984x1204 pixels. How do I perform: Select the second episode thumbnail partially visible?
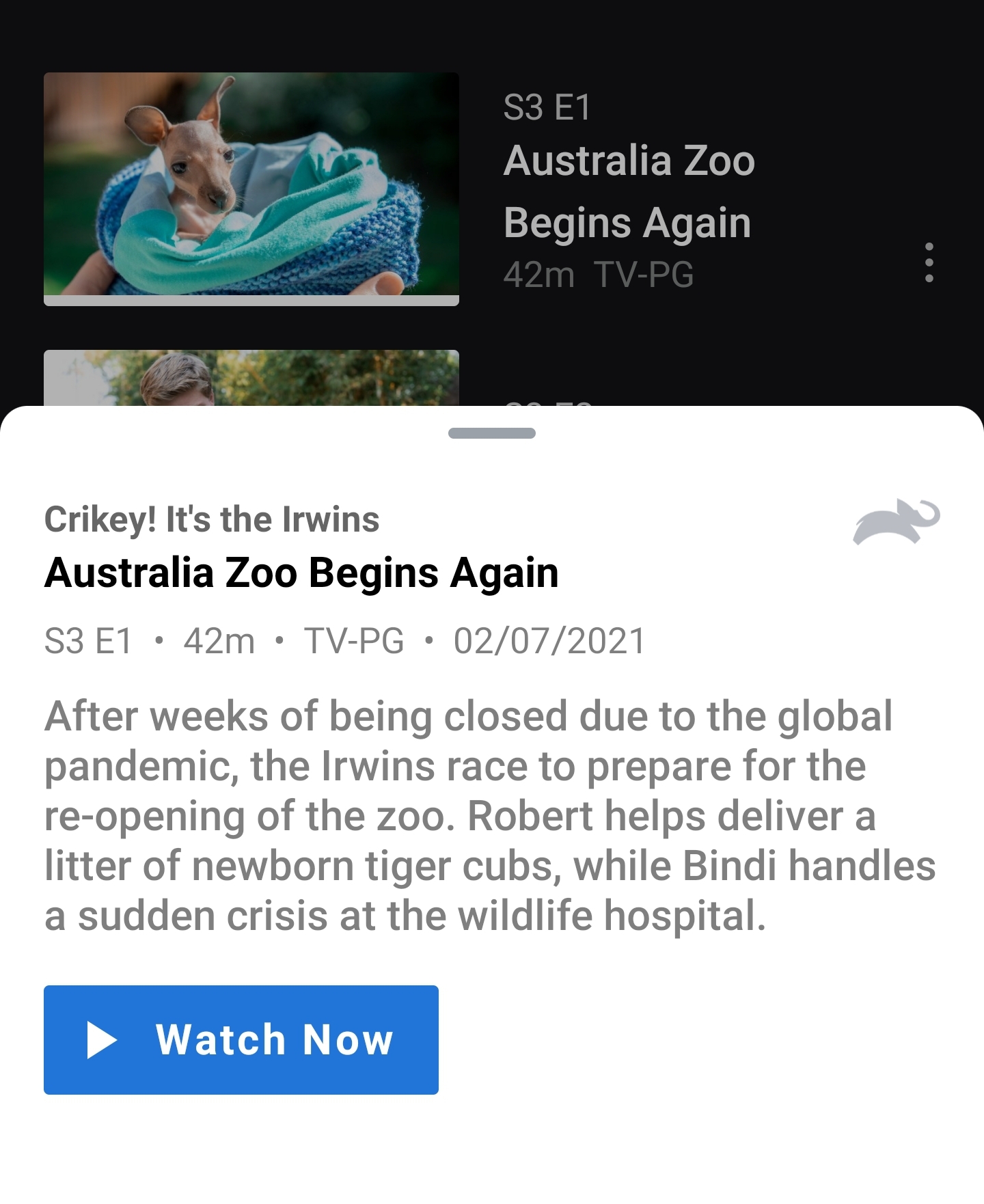tap(251, 378)
